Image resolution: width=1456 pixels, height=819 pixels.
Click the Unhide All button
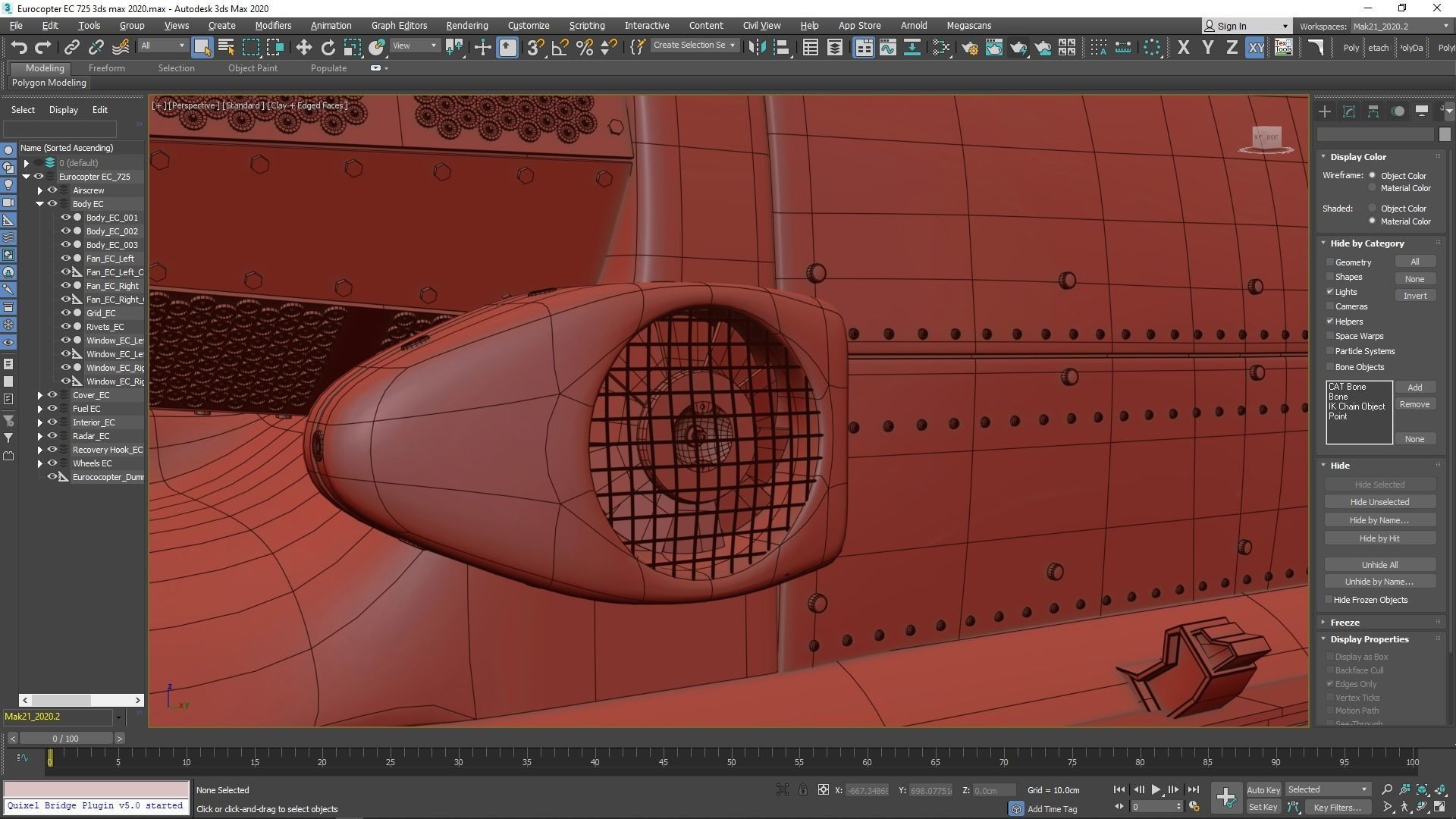(1379, 565)
